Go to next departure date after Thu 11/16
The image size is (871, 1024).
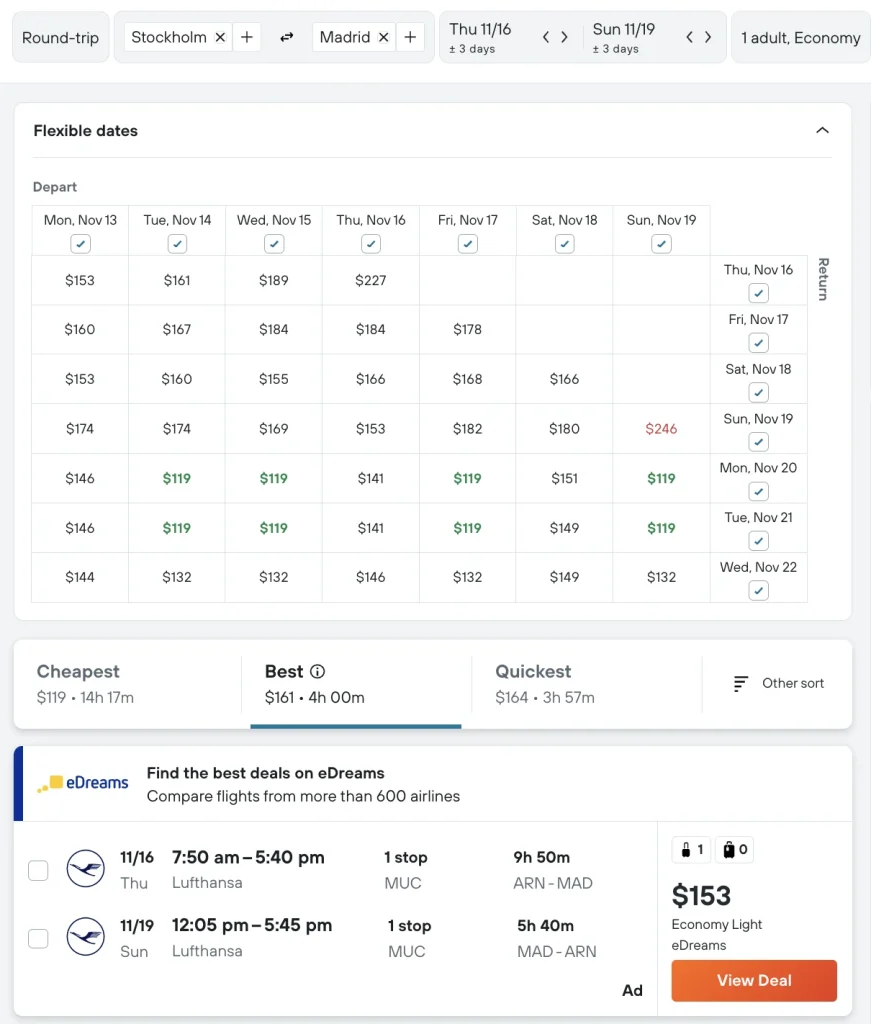(564, 37)
